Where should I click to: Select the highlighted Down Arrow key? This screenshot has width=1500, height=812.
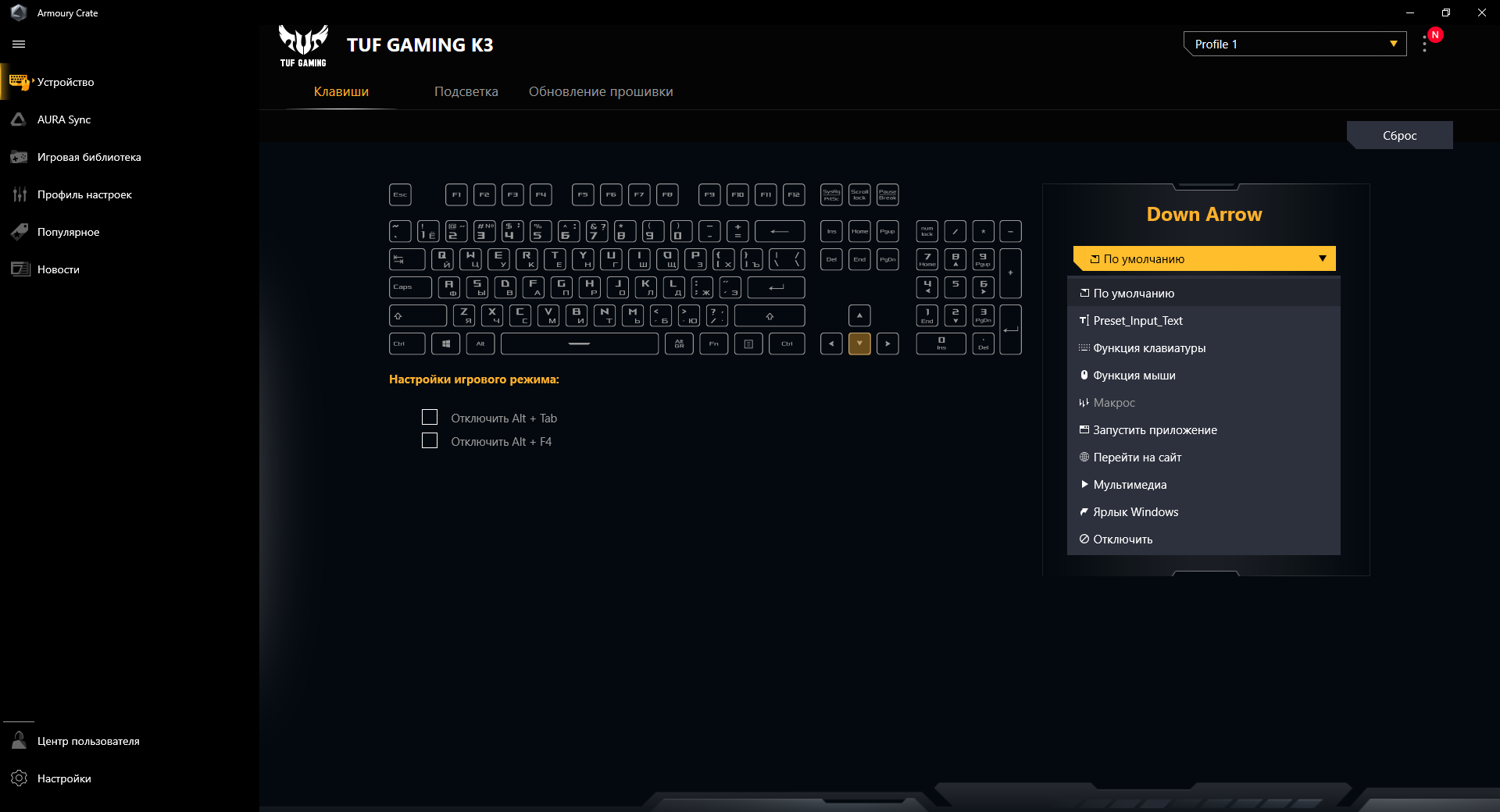(x=859, y=344)
